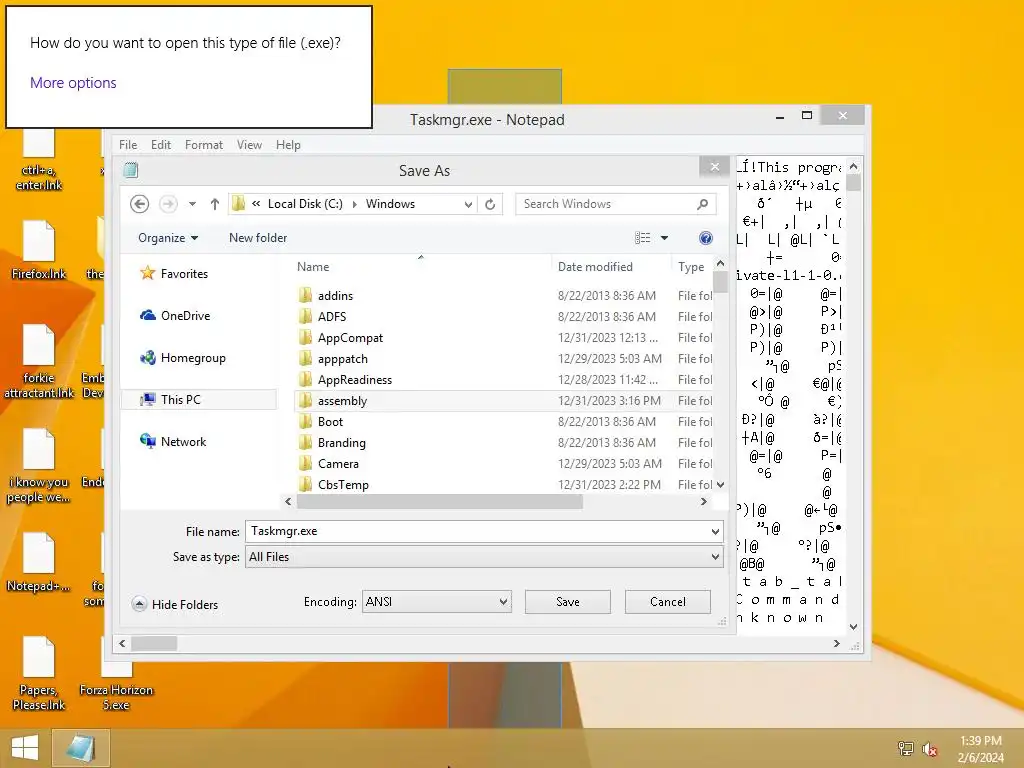Close the Save As dialog
This screenshot has height=768, width=1024.
point(714,167)
